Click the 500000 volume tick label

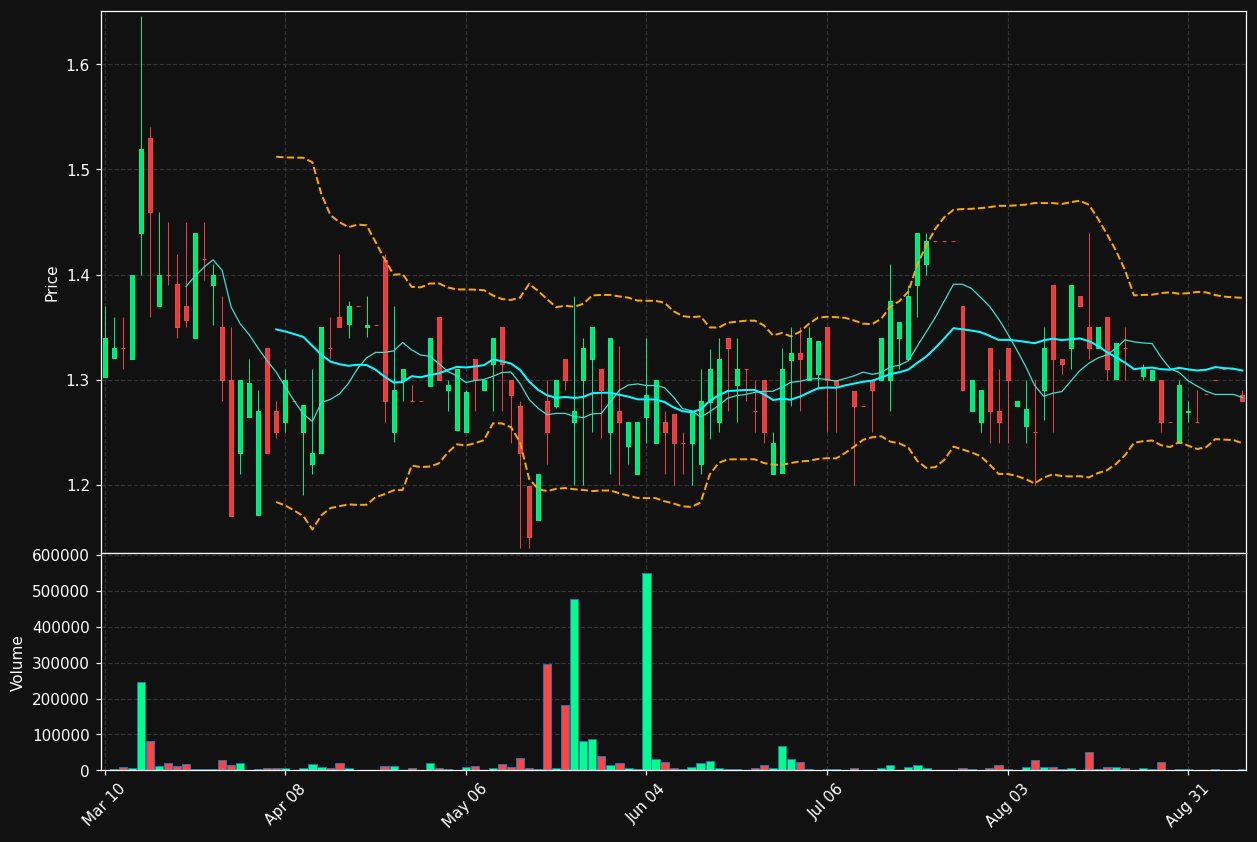coord(61,591)
